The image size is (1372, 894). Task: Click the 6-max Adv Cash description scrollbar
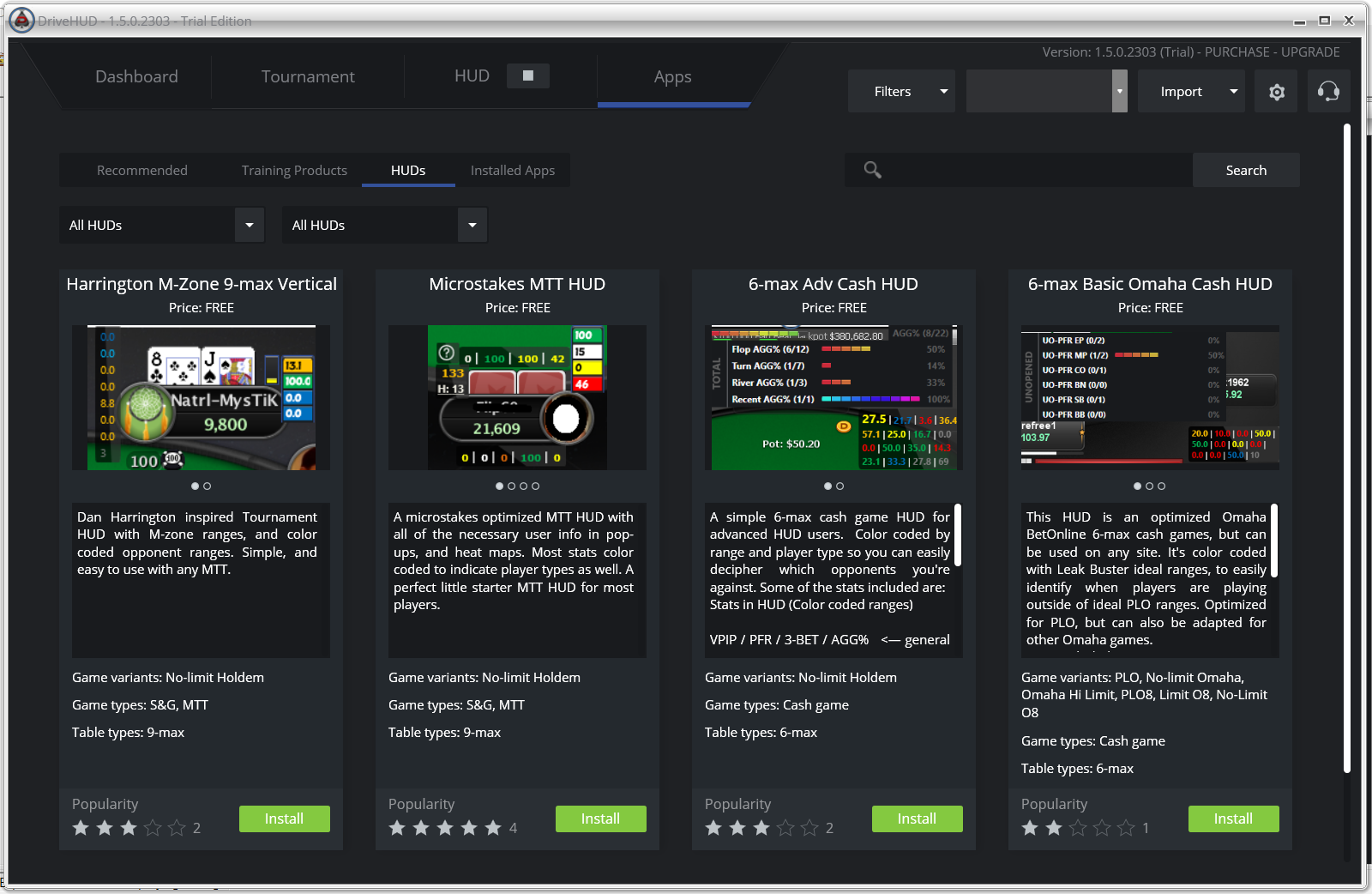coord(958,535)
